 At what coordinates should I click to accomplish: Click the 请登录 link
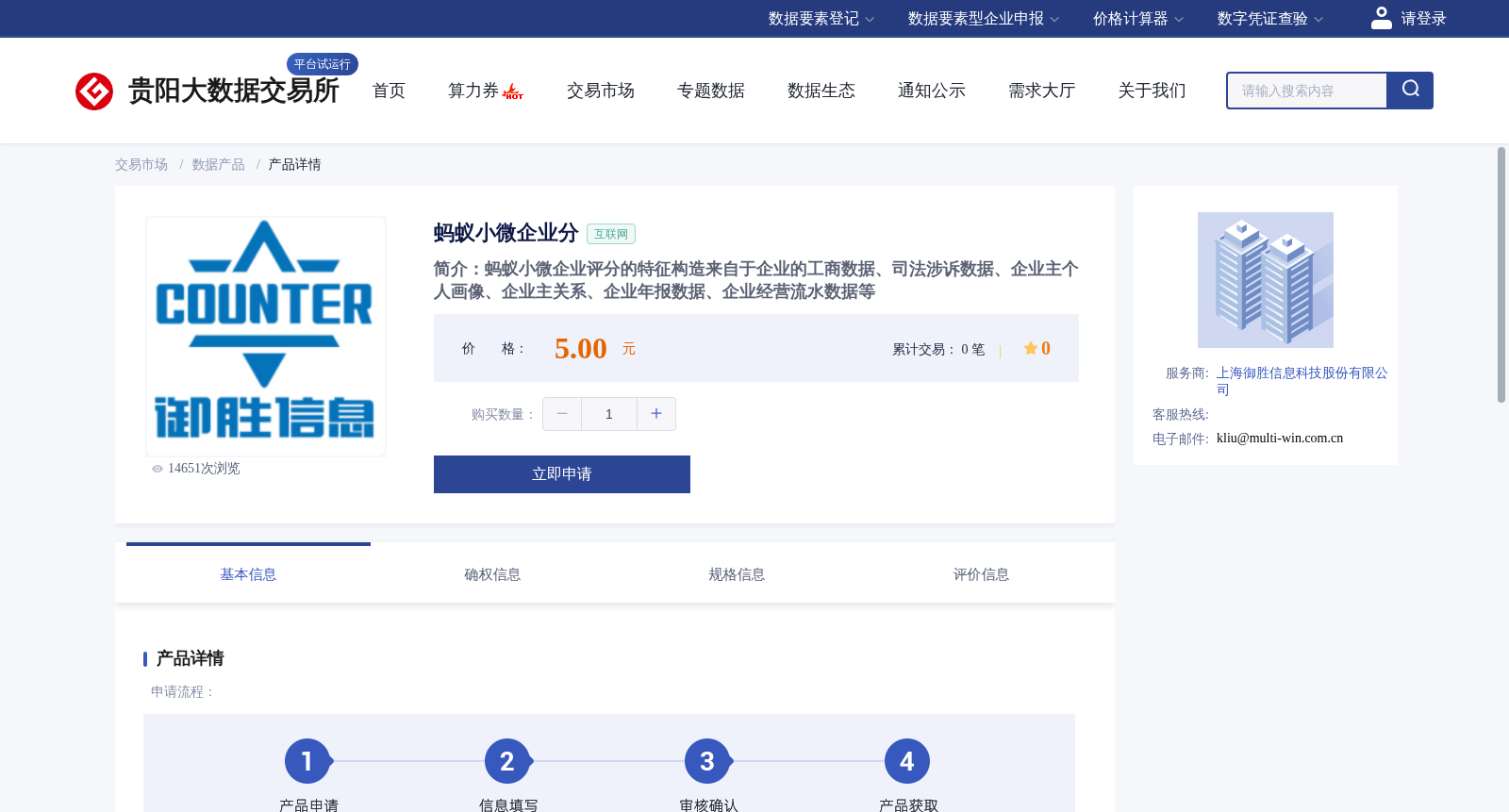[x=1423, y=19]
